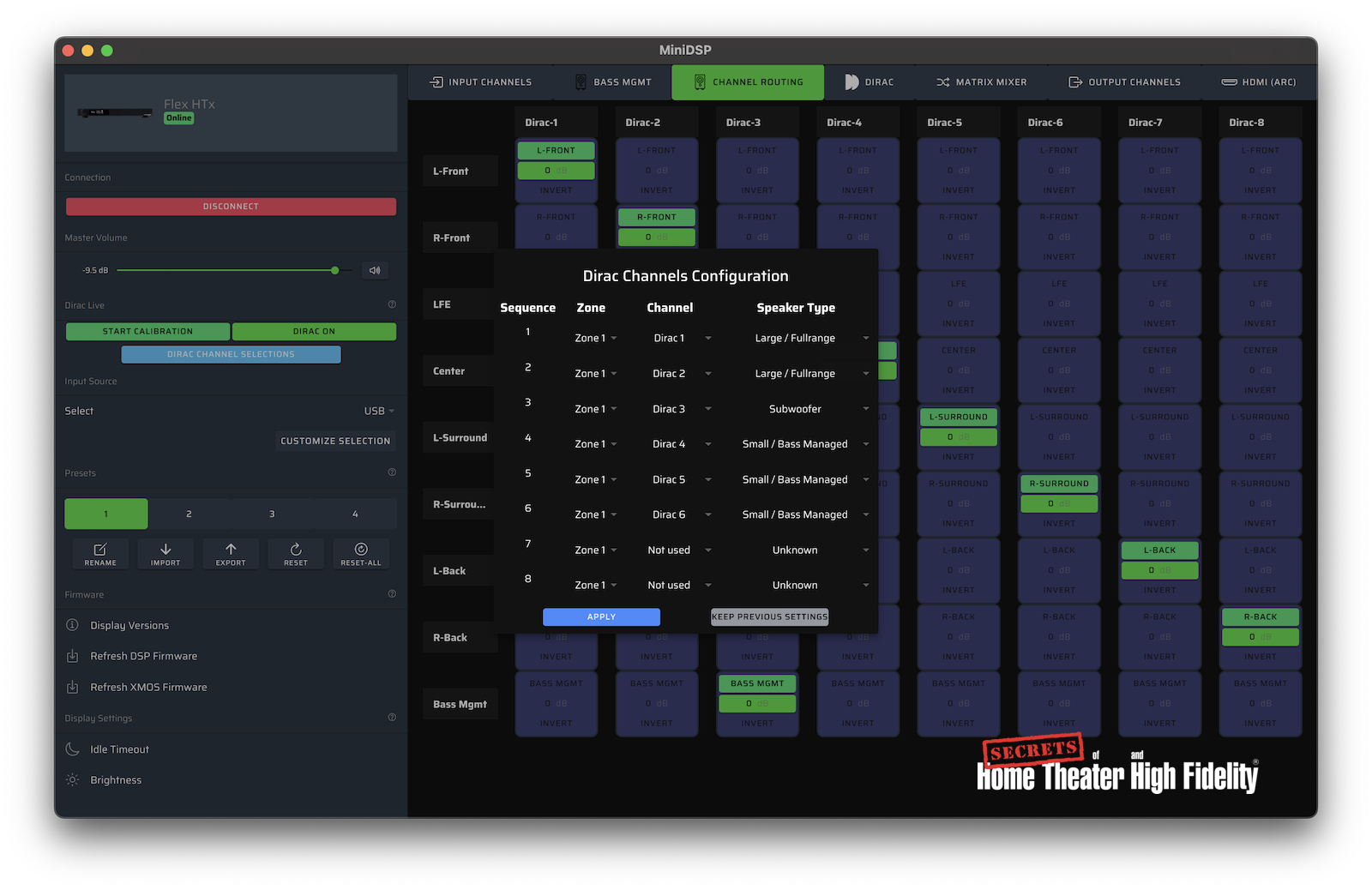The width and height of the screenshot is (1372, 890).
Task: Click the Reset preset icon
Action: pos(296,549)
